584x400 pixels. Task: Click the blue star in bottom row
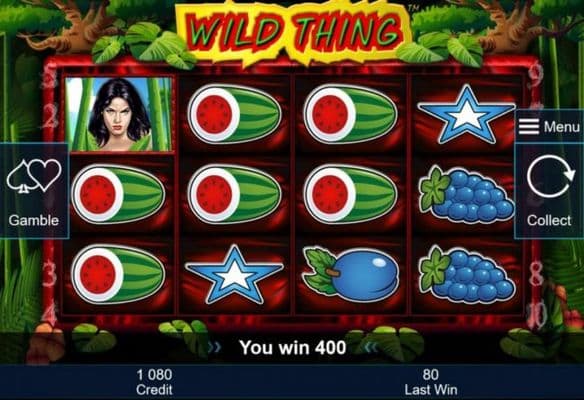(234, 274)
